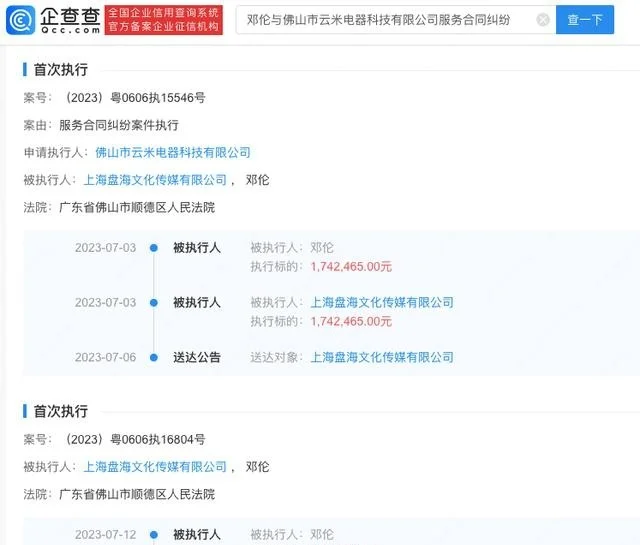Select court name under case 15546
Screen dimensions: 640x545
(137, 207)
